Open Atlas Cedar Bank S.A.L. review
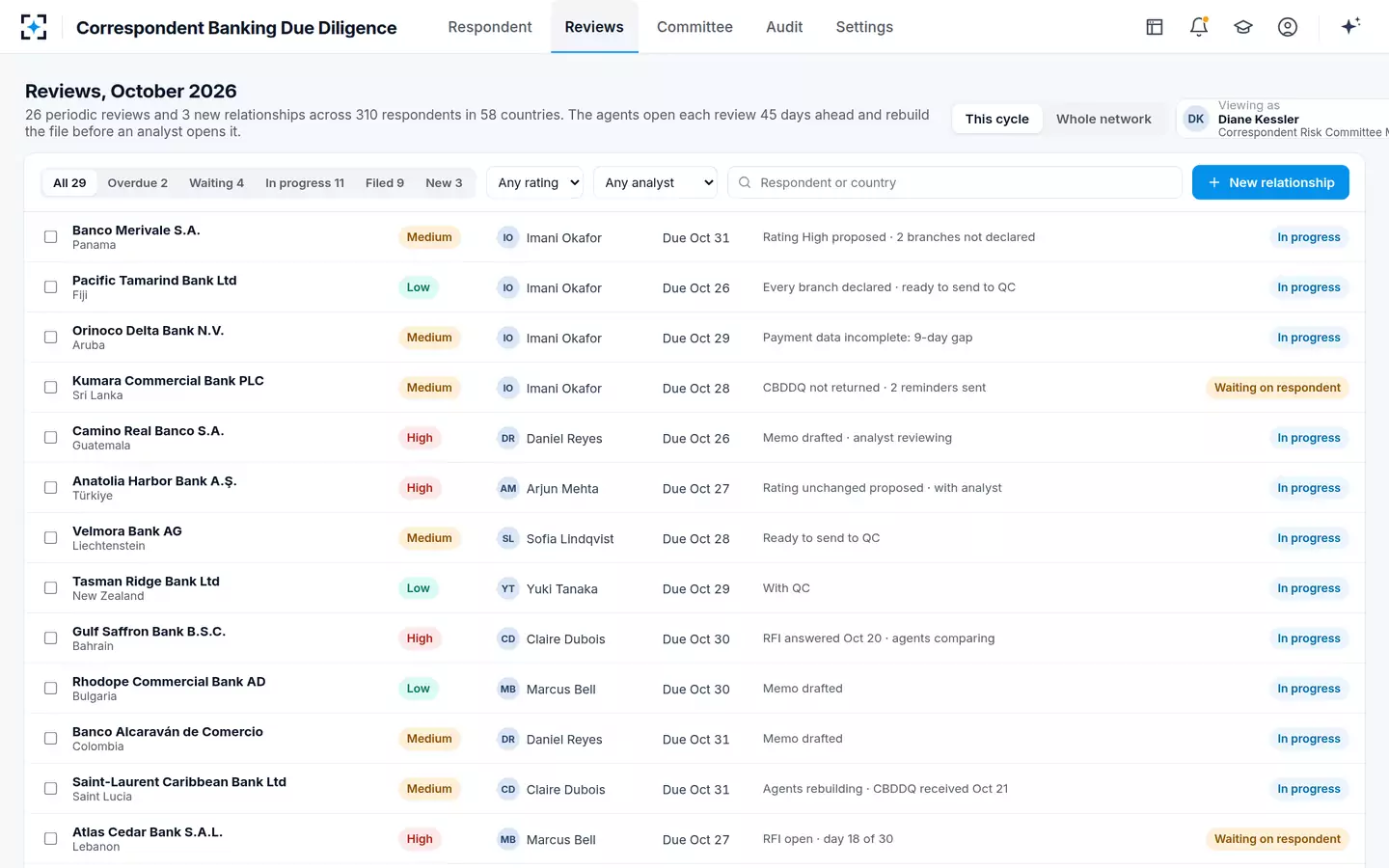 [x=148, y=832]
